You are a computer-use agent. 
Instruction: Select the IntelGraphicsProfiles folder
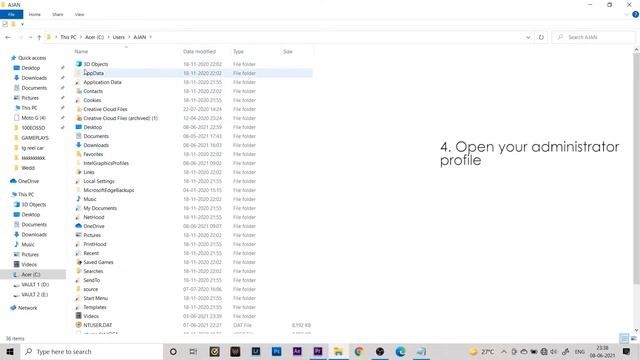106,163
